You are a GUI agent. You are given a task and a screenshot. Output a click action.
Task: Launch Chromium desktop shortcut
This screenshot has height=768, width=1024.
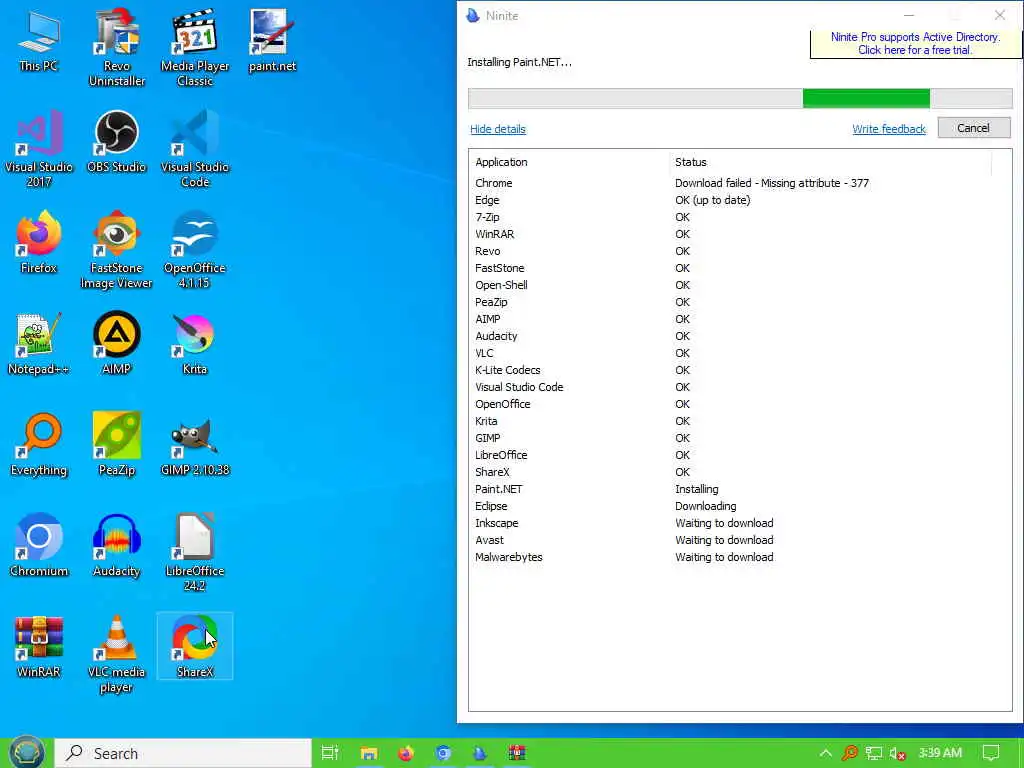tap(39, 546)
